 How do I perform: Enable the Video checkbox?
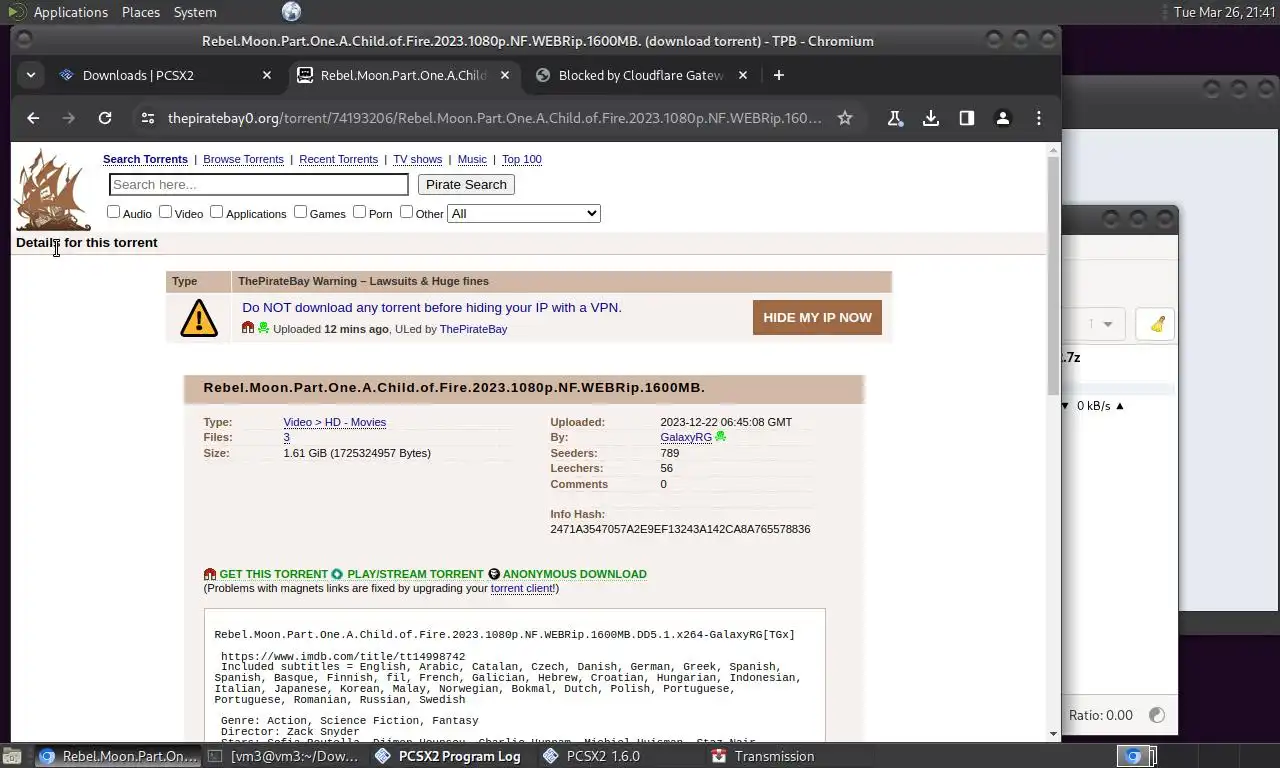pos(165,212)
